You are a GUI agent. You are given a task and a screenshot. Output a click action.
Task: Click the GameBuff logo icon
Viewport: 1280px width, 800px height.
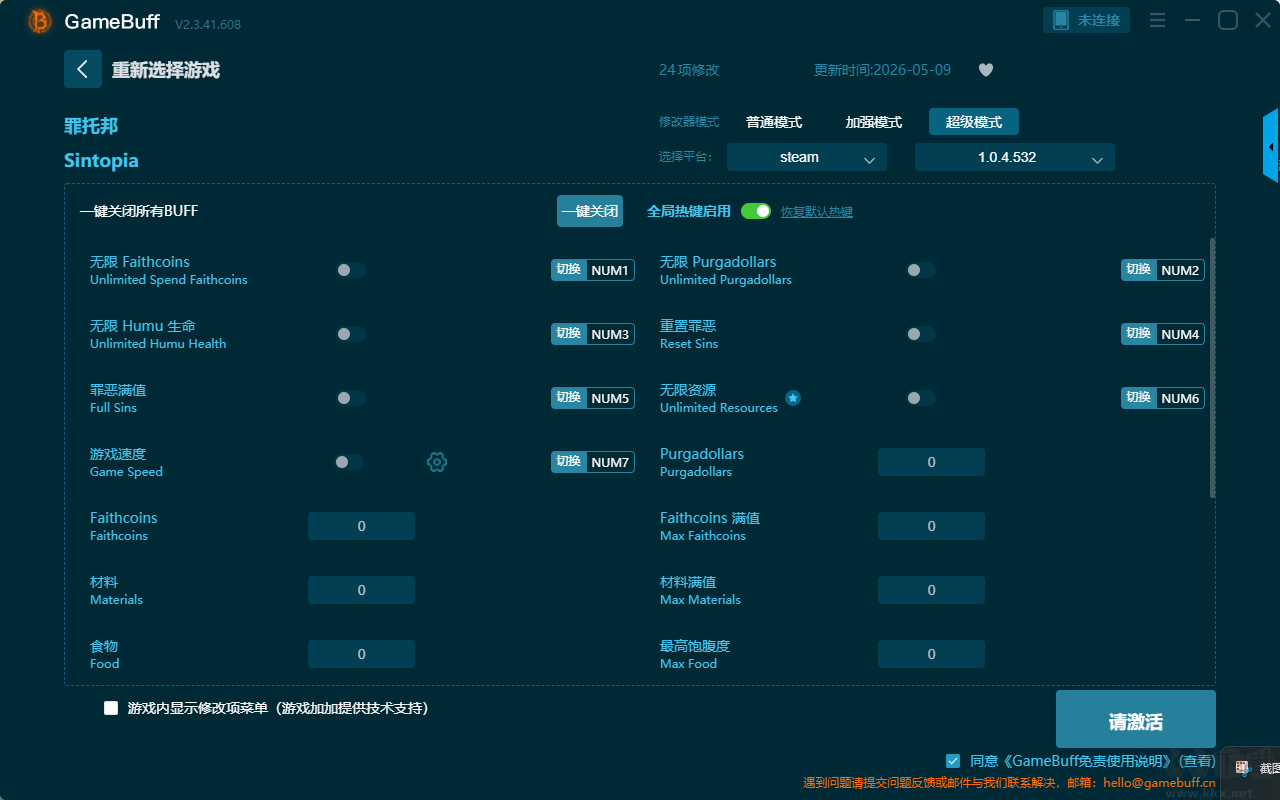(40, 21)
